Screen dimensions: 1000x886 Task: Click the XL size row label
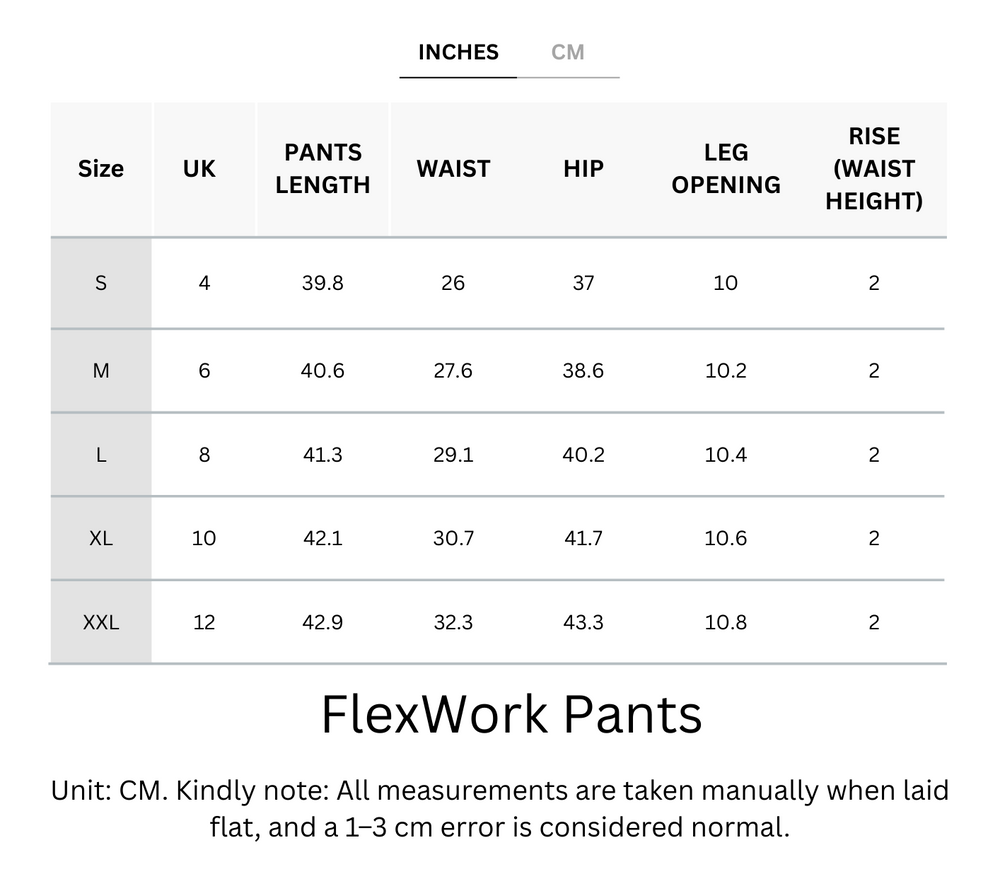pos(100,537)
